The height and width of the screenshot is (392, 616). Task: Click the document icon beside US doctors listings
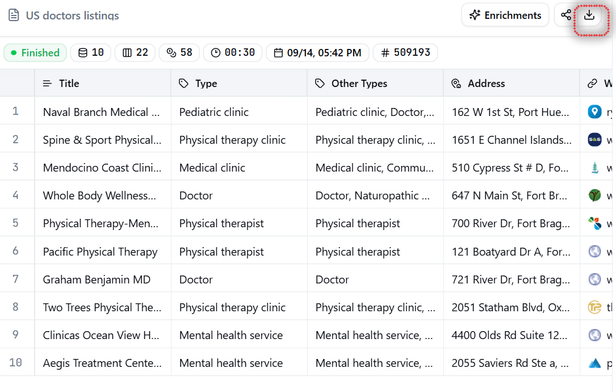(14, 15)
